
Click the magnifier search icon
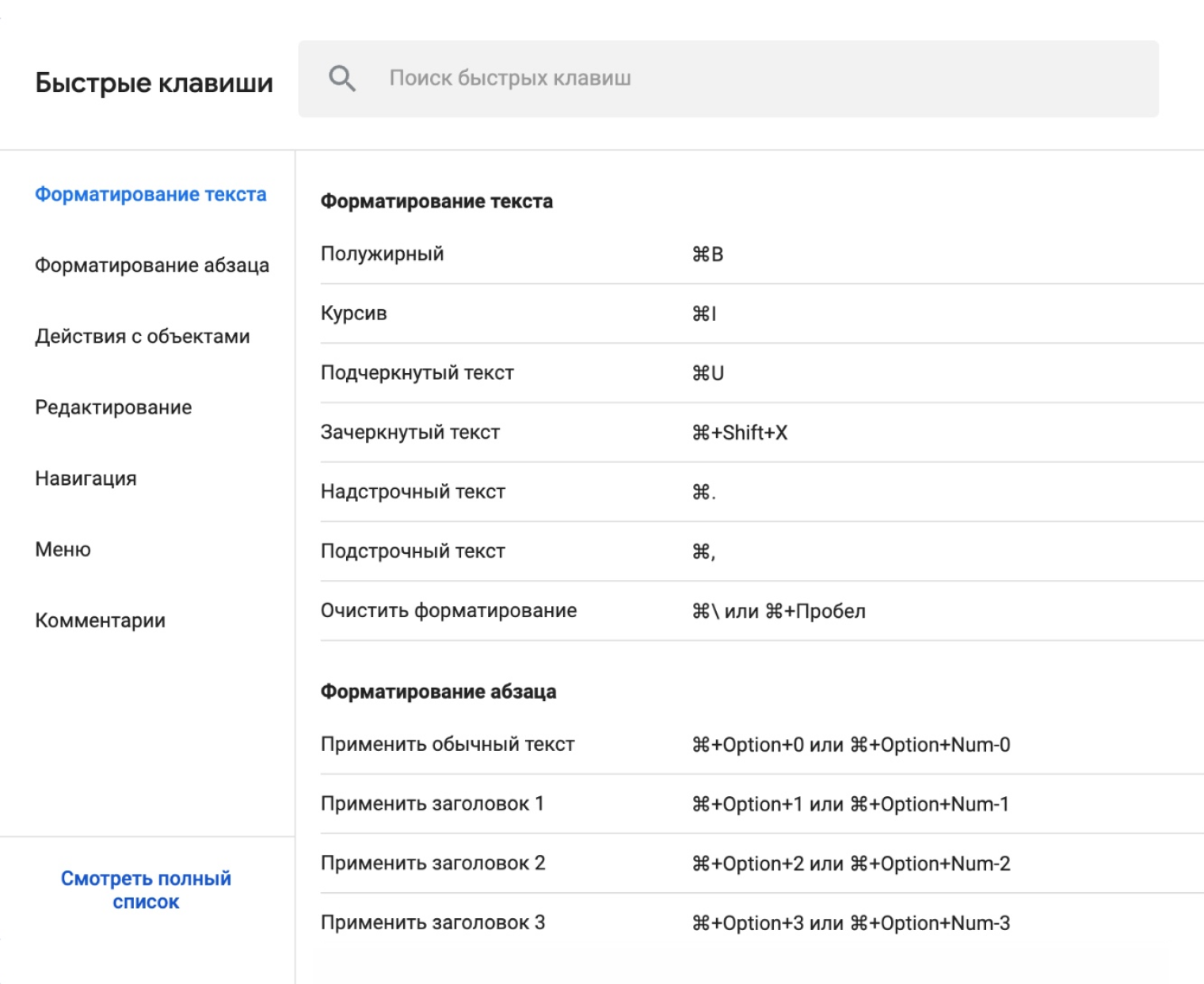pos(342,78)
